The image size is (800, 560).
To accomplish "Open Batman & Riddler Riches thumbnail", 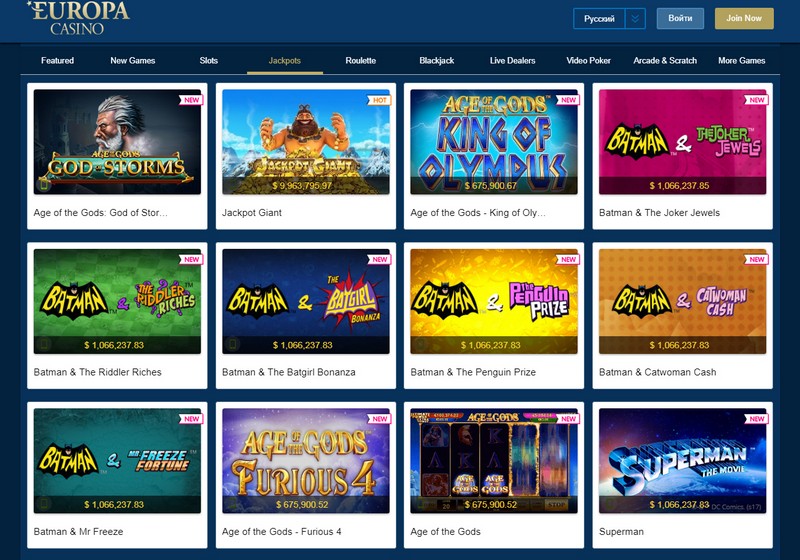I will pyautogui.click(x=117, y=301).
